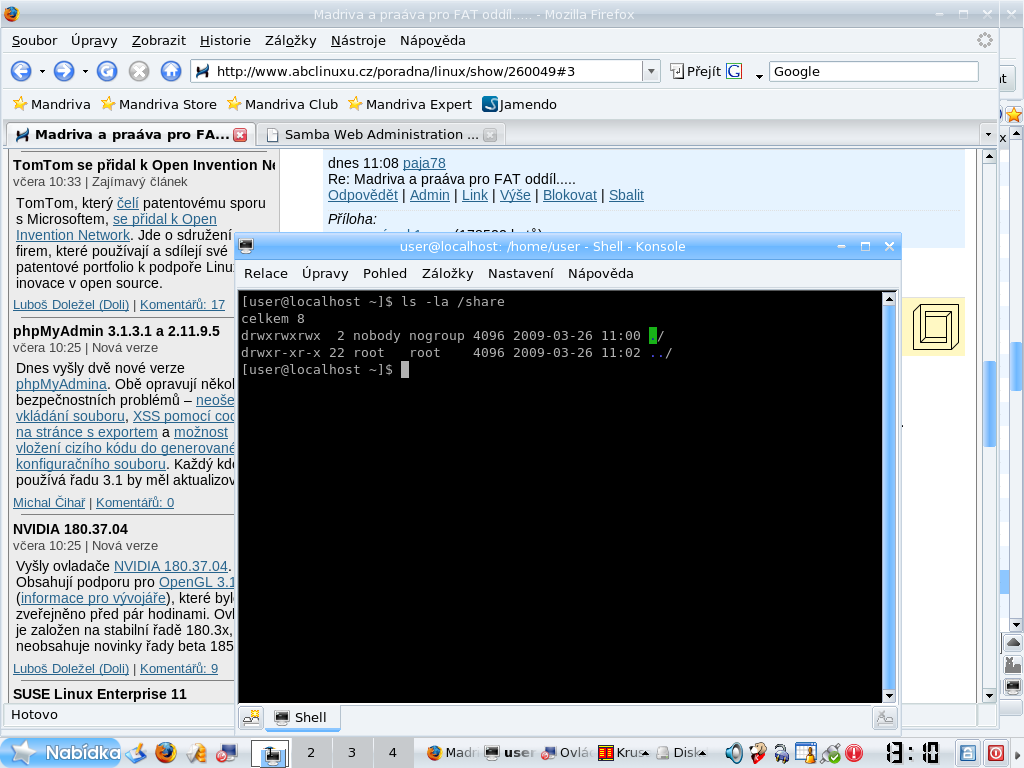The width and height of the screenshot is (1024, 768).
Task: Click the Stop loading button
Action: pos(138,71)
